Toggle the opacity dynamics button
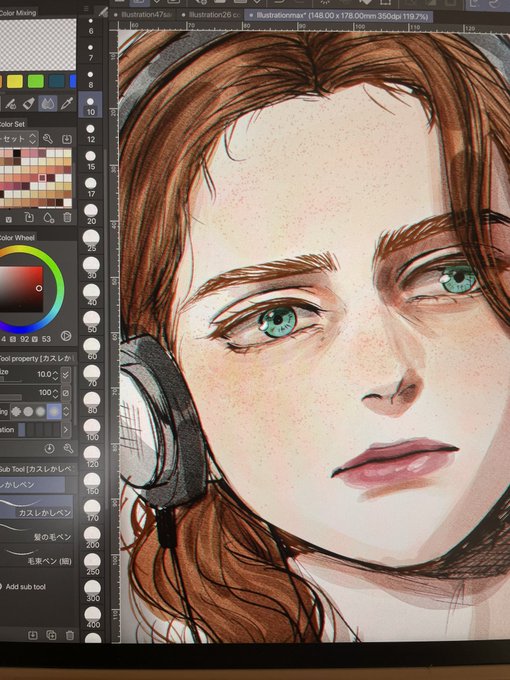The width and height of the screenshot is (510, 680). click(66, 393)
